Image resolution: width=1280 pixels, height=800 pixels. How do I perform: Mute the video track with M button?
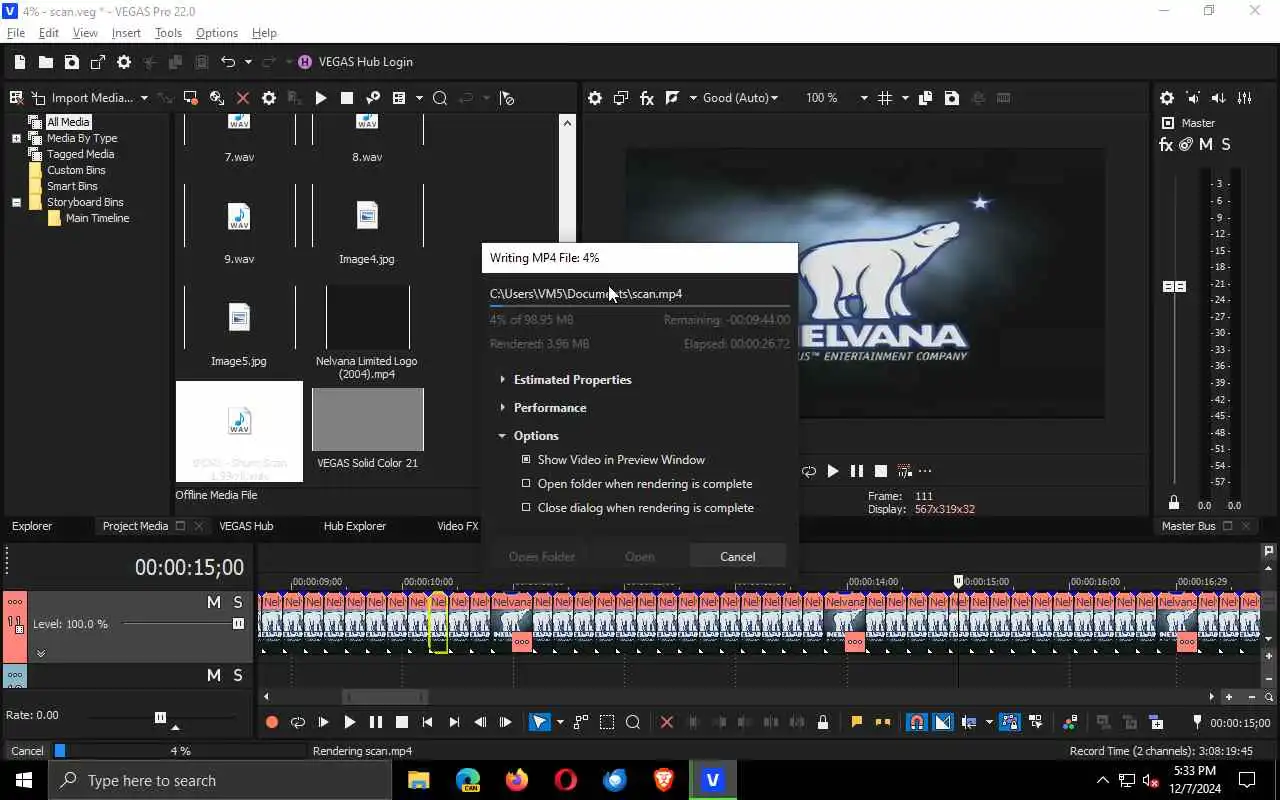point(213,602)
